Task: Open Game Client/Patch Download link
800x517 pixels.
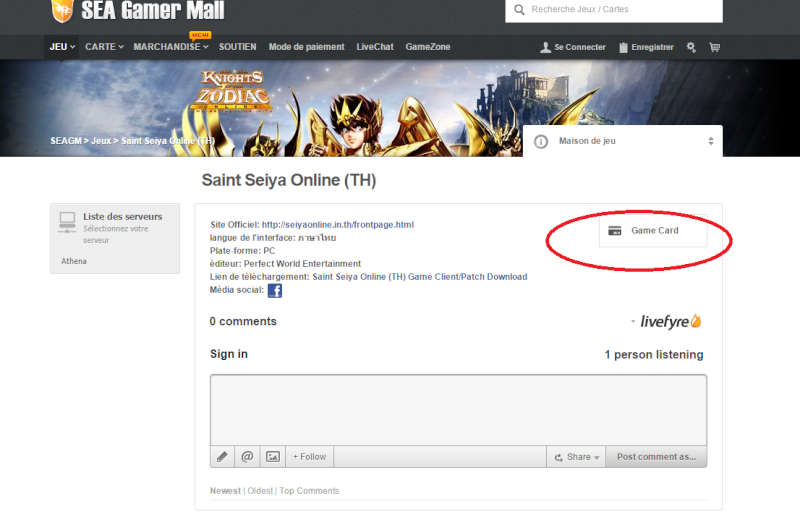Action: 420,277
